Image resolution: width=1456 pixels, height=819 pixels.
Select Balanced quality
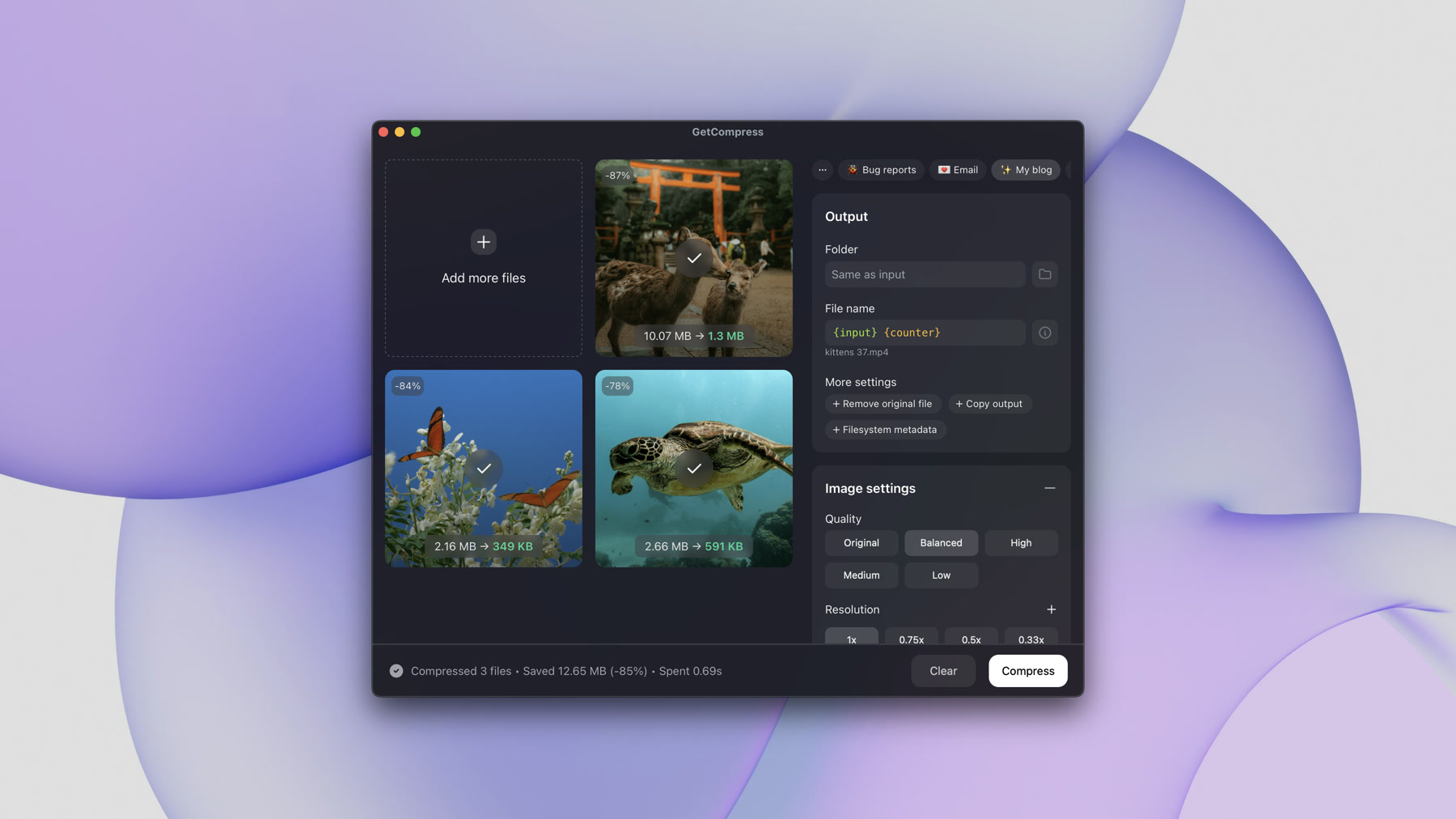click(941, 543)
